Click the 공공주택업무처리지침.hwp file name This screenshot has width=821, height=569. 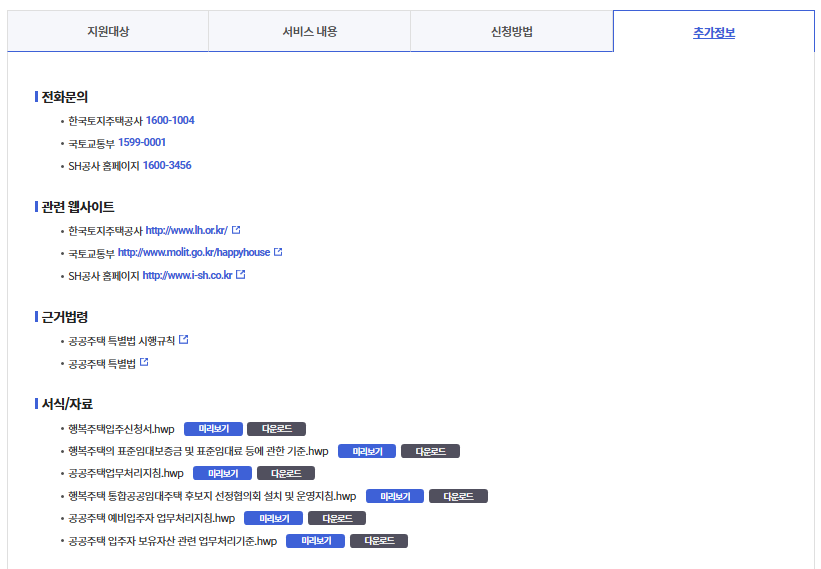pos(126,474)
